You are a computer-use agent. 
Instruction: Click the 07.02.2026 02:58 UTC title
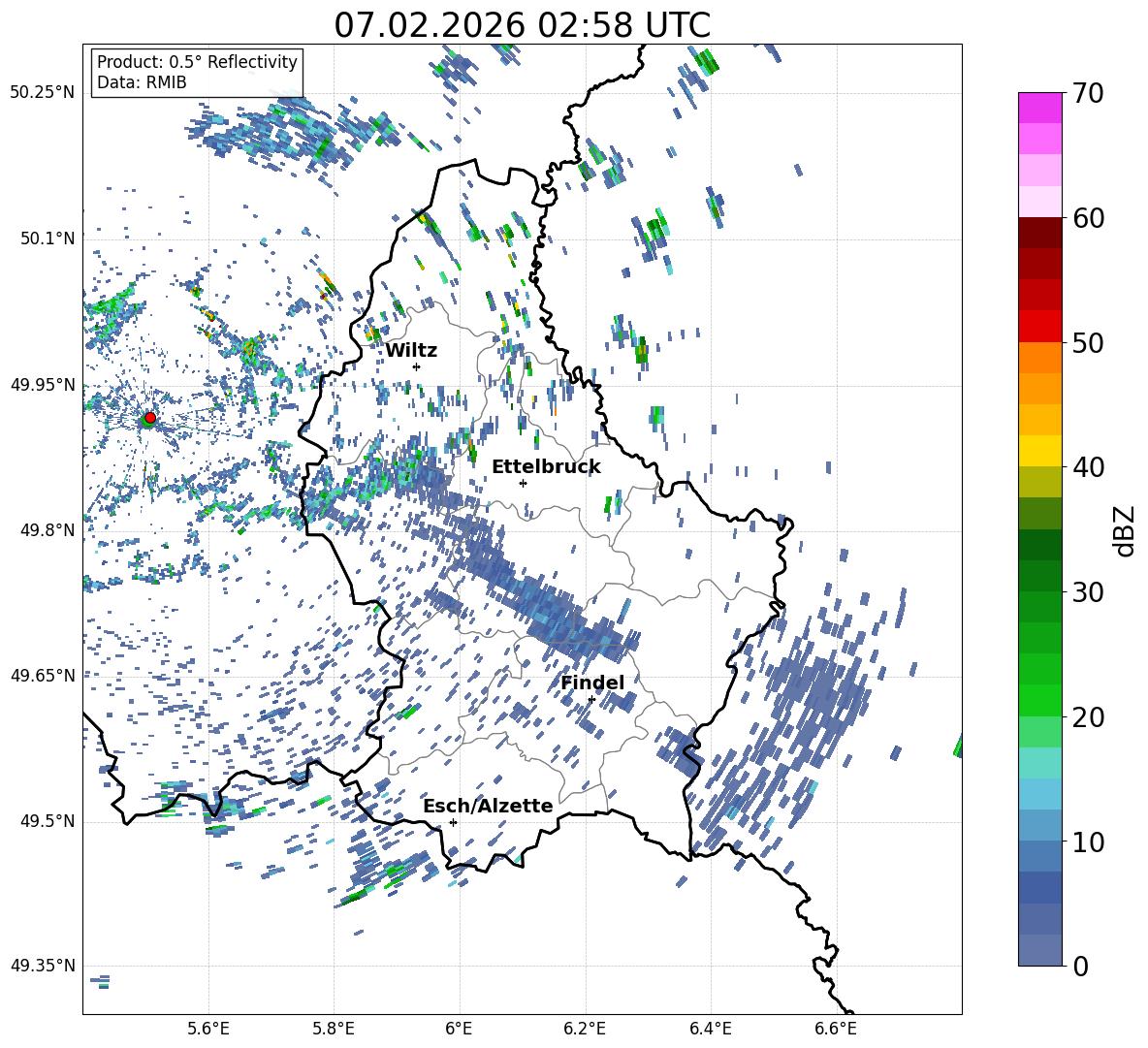(522, 25)
